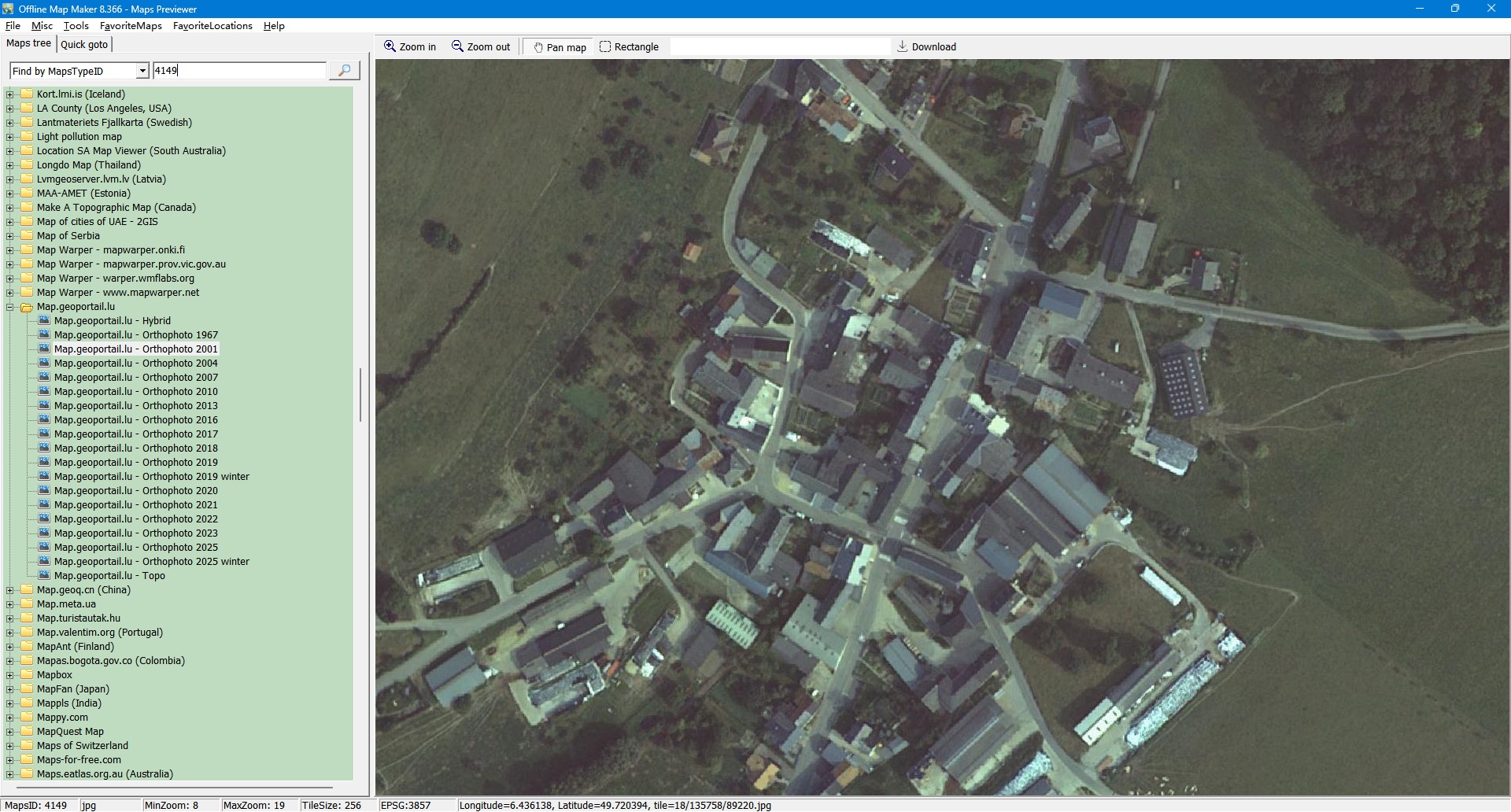This screenshot has width=1511, height=812.
Task: Collapse the Map.geoportail.lu folder
Action: tap(10, 308)
